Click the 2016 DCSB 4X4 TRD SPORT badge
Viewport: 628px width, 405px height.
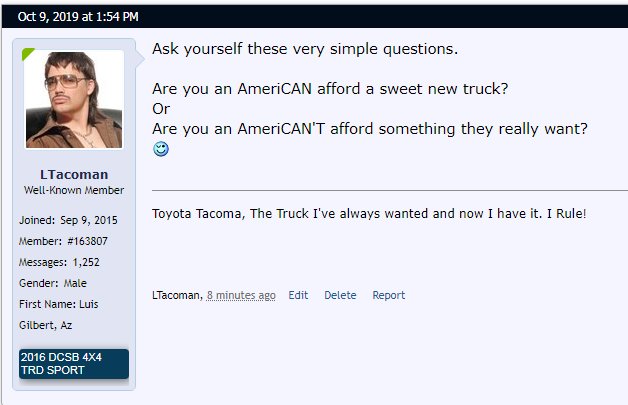point(74,364)
